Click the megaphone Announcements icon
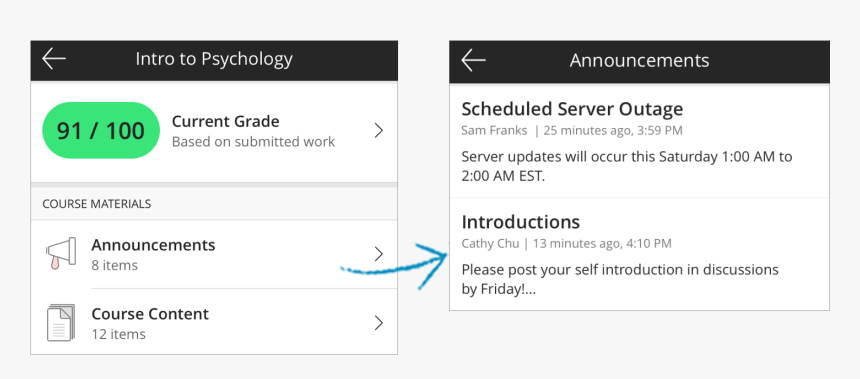 (60, 254)
